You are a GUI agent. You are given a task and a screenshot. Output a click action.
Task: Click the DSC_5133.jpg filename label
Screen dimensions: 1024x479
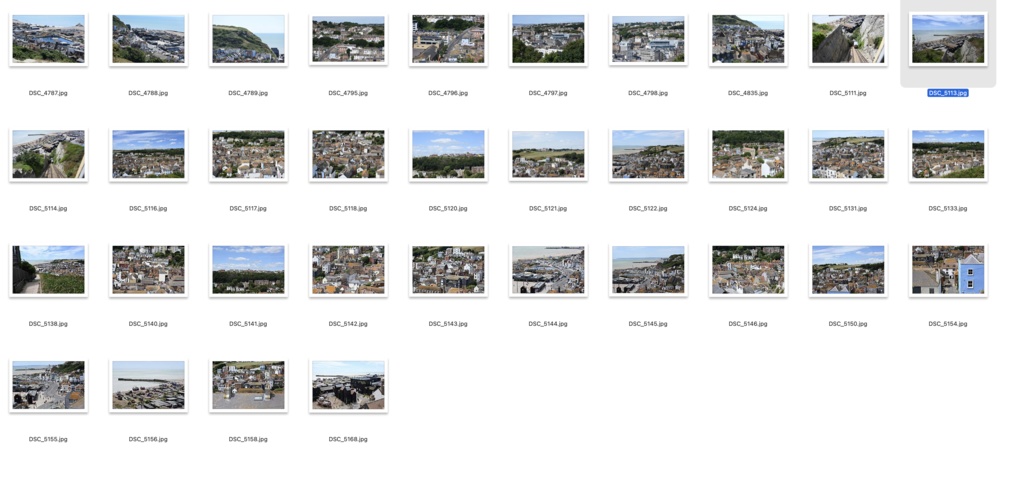click(x=948, y=208)
